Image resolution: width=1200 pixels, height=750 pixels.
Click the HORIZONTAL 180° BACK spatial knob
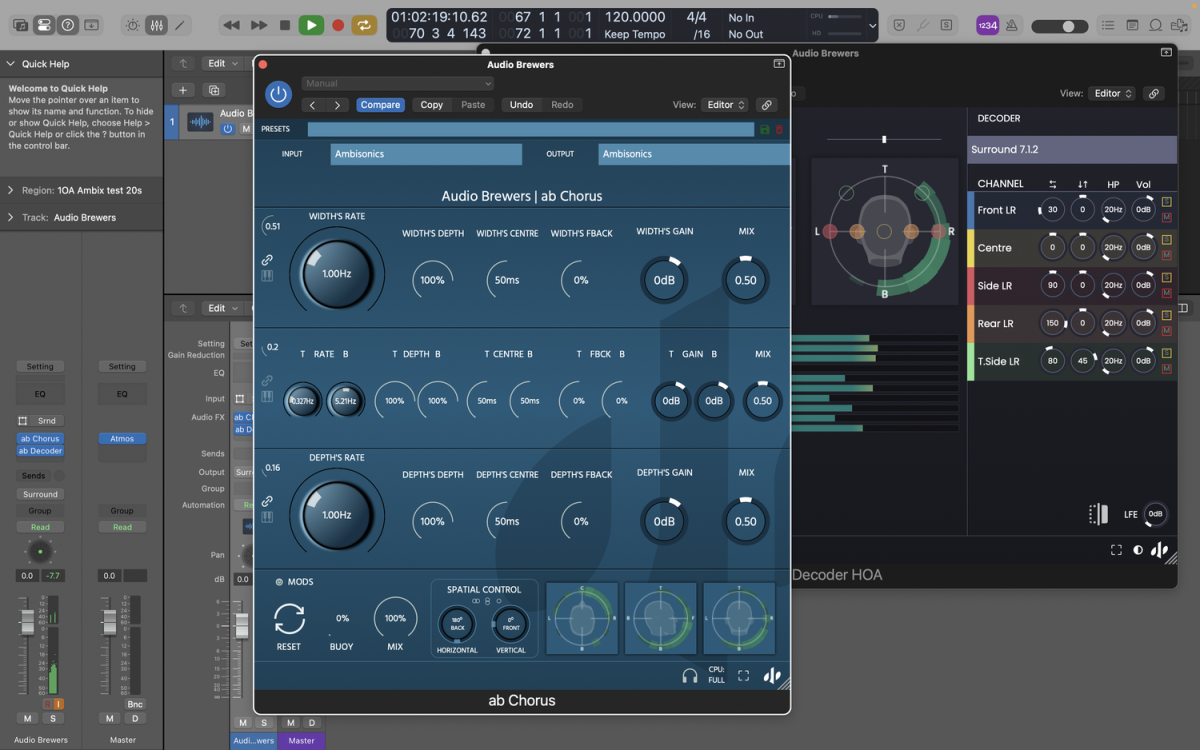457,625
